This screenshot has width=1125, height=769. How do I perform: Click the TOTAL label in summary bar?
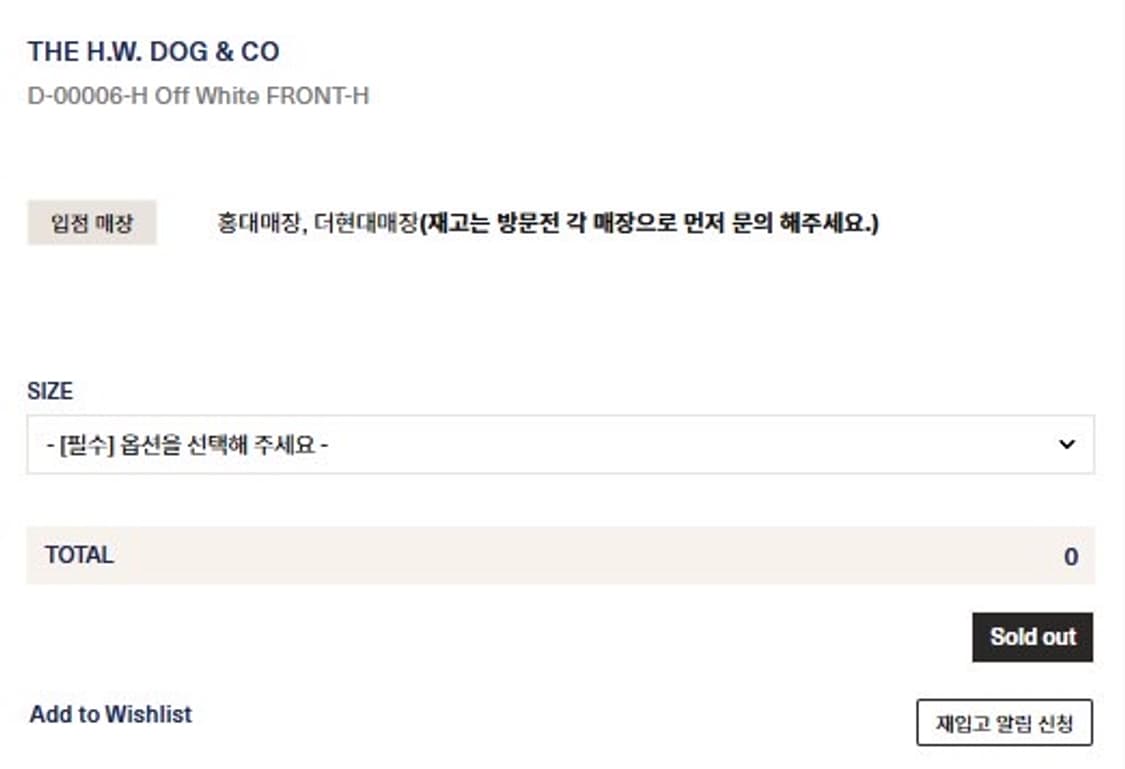point(80,555)
